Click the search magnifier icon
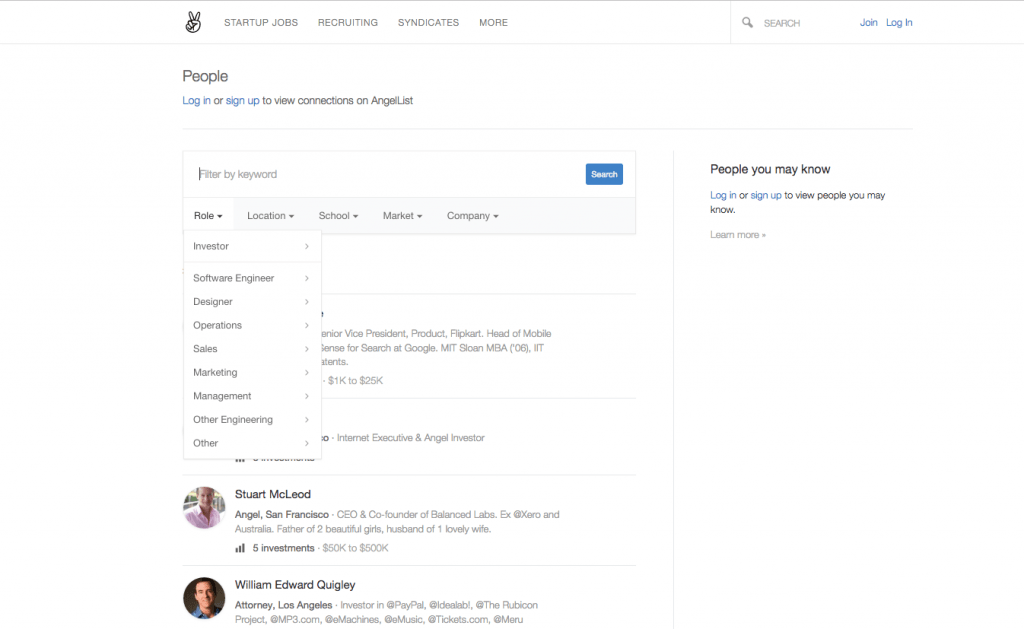 pos(746,21)
